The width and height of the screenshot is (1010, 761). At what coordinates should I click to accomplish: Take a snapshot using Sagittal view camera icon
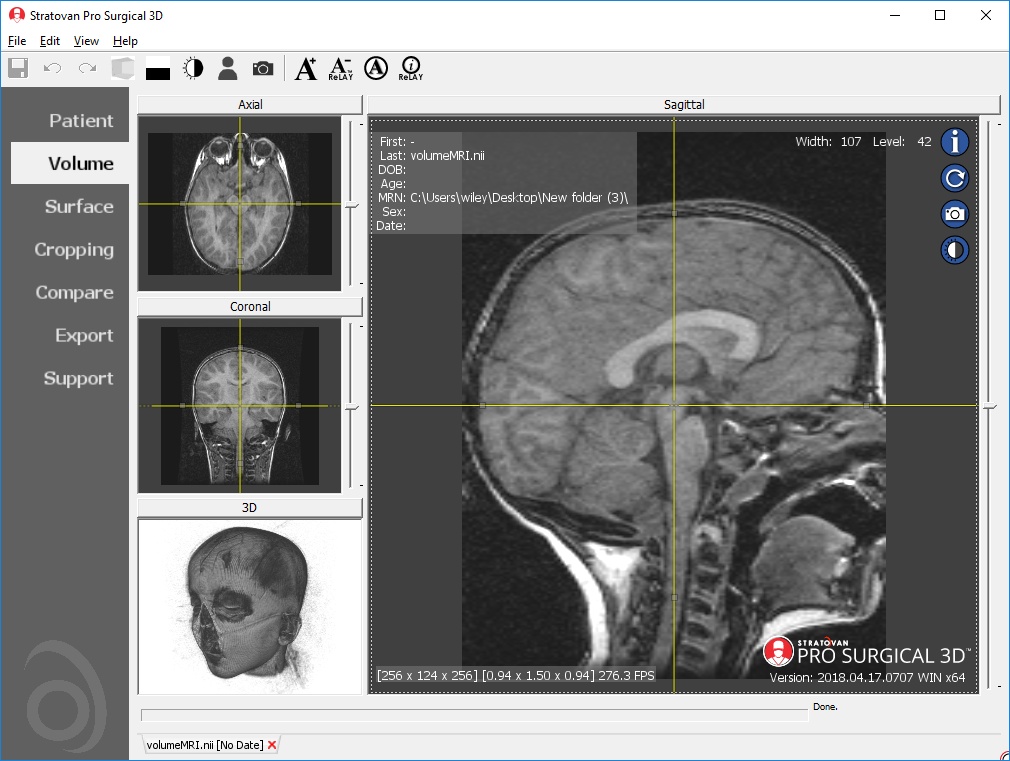click(954, 213)
